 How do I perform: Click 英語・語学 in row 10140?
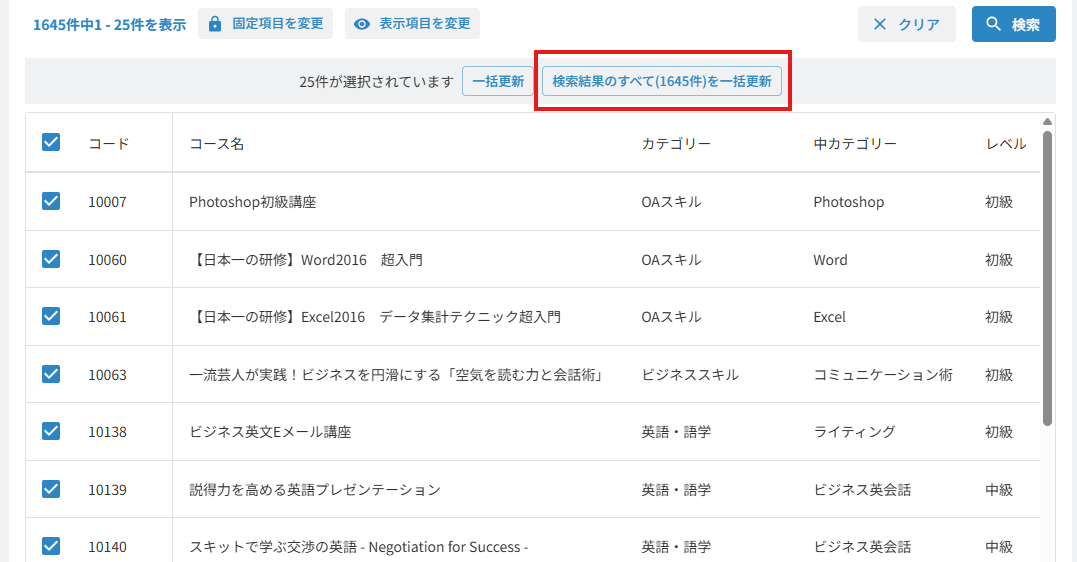point(676,547)
